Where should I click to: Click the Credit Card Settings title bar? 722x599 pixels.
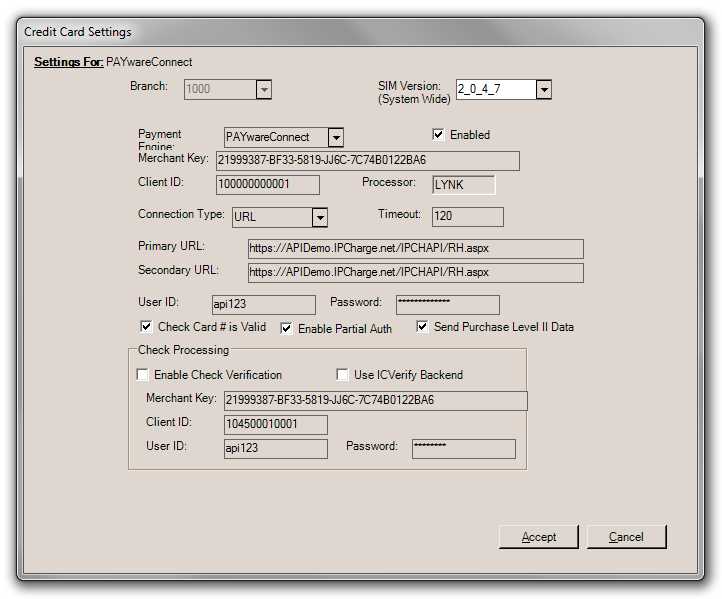click(360, 32)
